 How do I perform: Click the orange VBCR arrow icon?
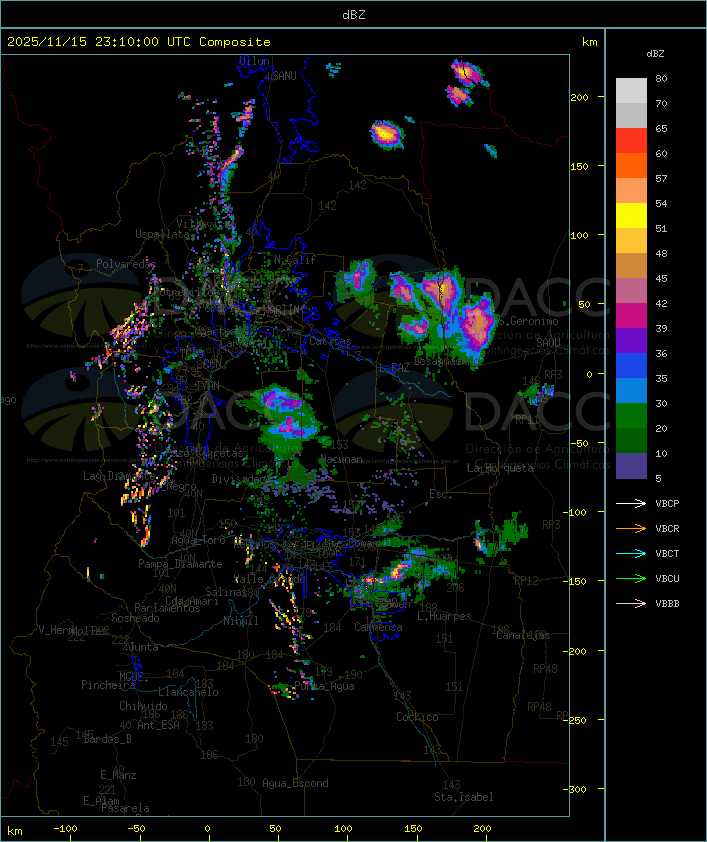[x=631, y=528]
